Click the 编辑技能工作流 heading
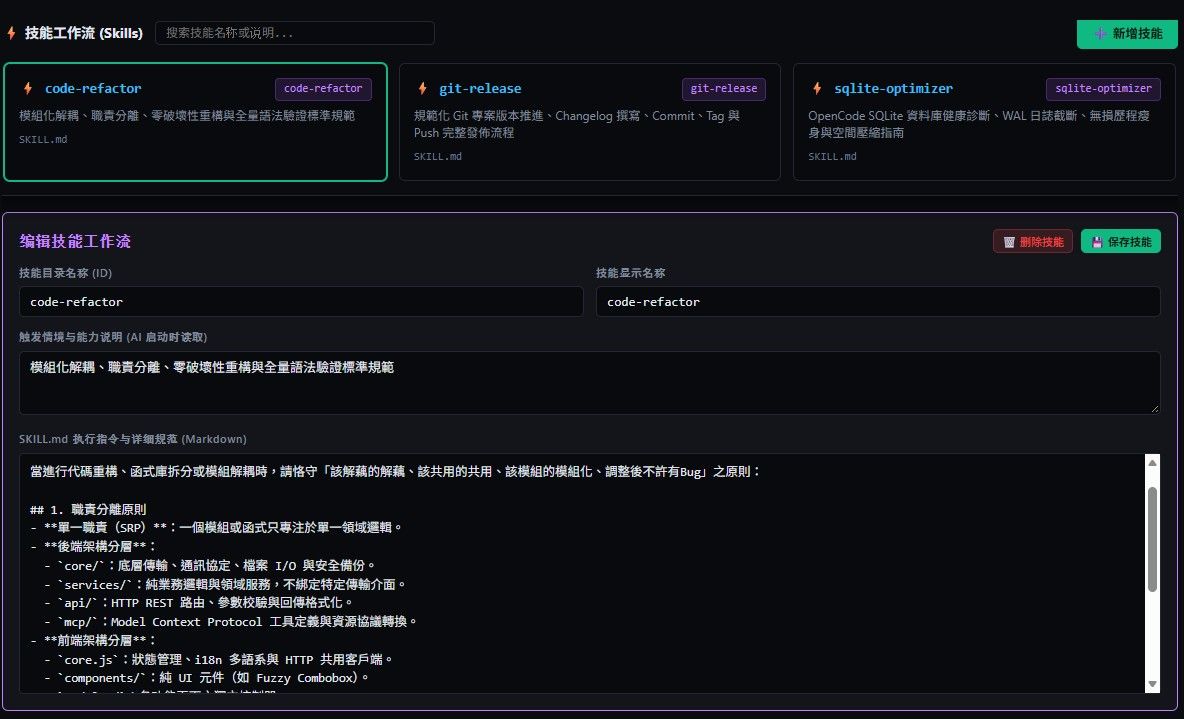Screen dimensions: 1184x719 tap(75, 241)
